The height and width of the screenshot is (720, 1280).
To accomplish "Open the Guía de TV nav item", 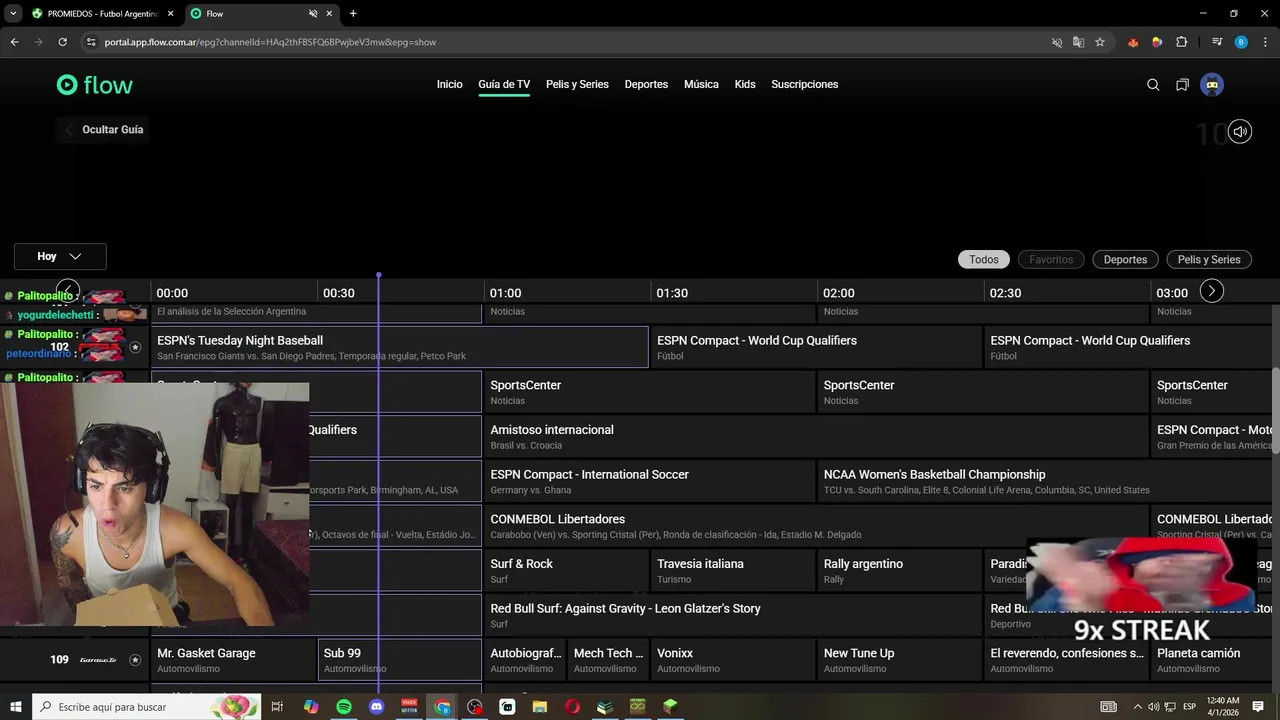I will (504, 85).
